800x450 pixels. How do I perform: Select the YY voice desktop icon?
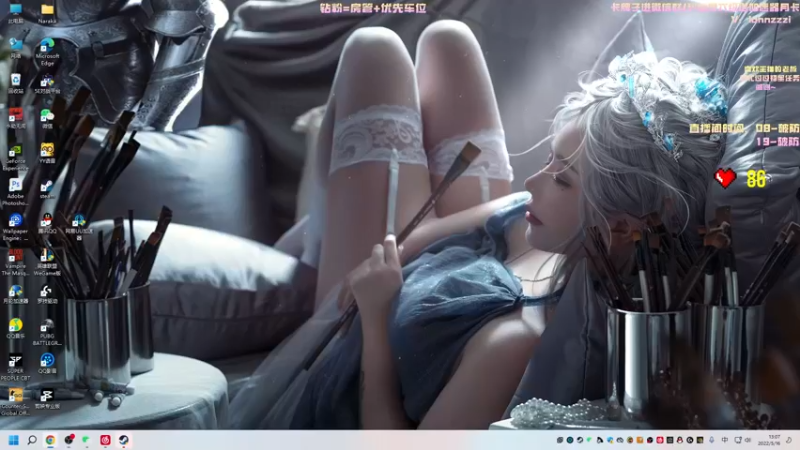[47, 153]
